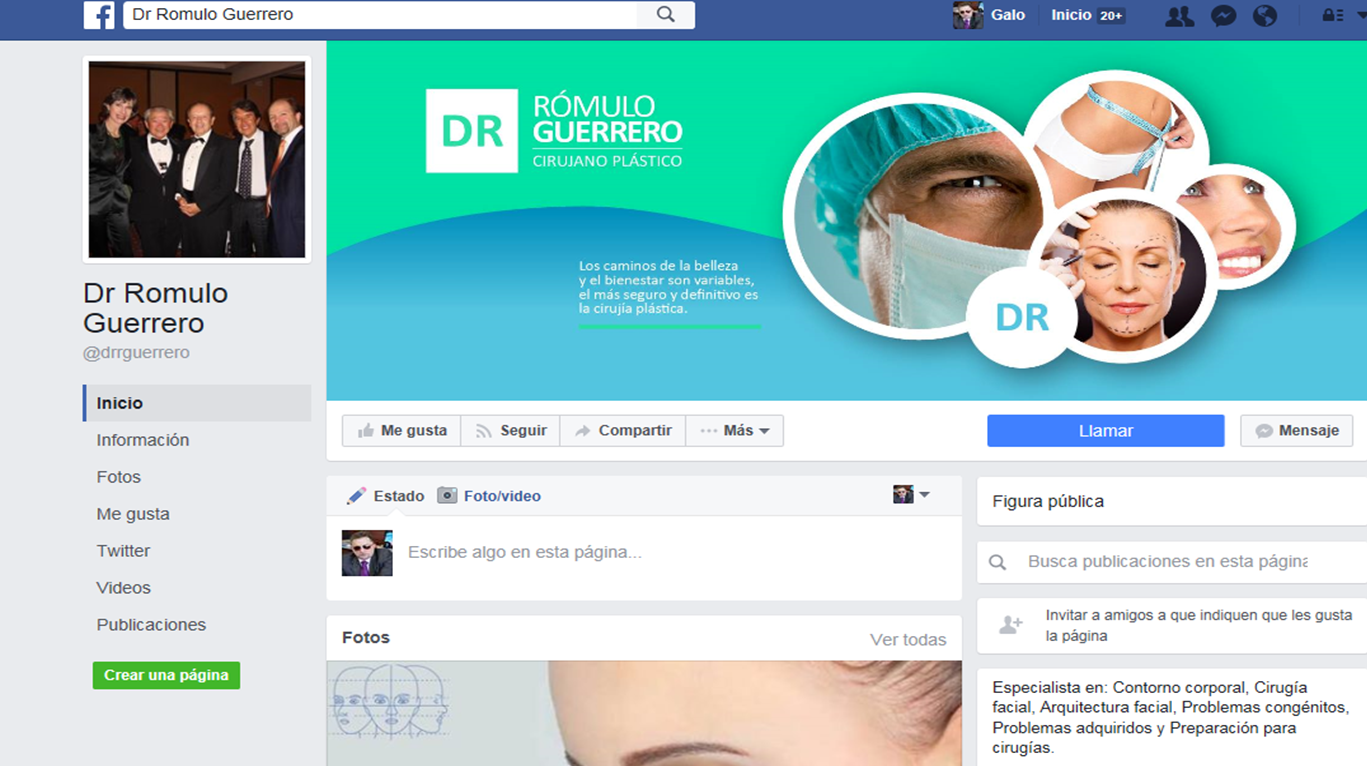The image size is (1367, 766).
Task: Click the Facebook logo icon
Action: coord(99,15)
